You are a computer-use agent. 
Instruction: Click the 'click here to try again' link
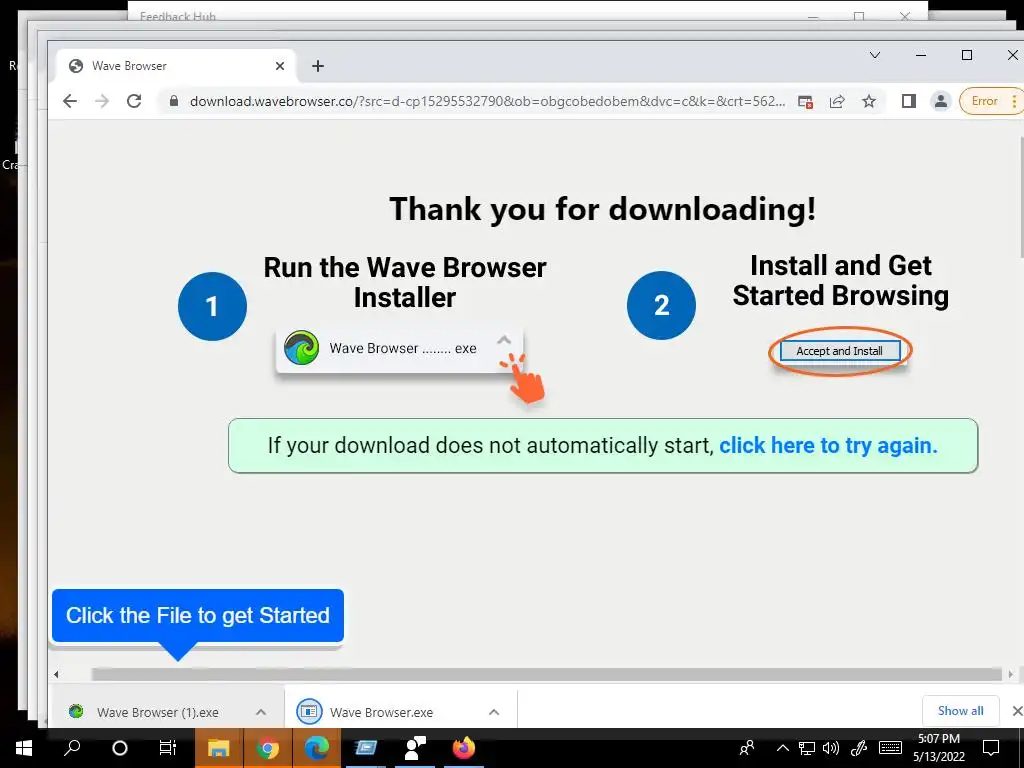point(828,445)
